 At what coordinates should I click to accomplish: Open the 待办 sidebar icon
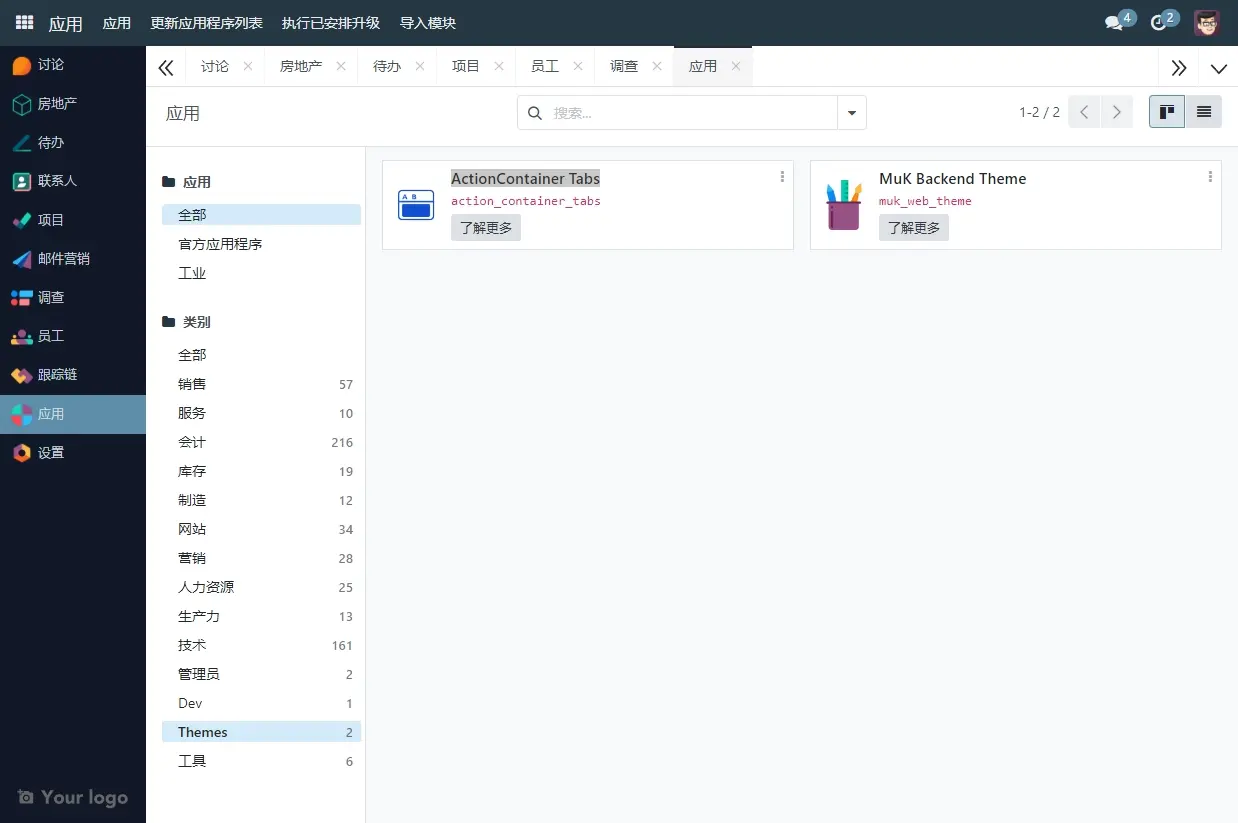pyautogui.click(x=22, y=143)
